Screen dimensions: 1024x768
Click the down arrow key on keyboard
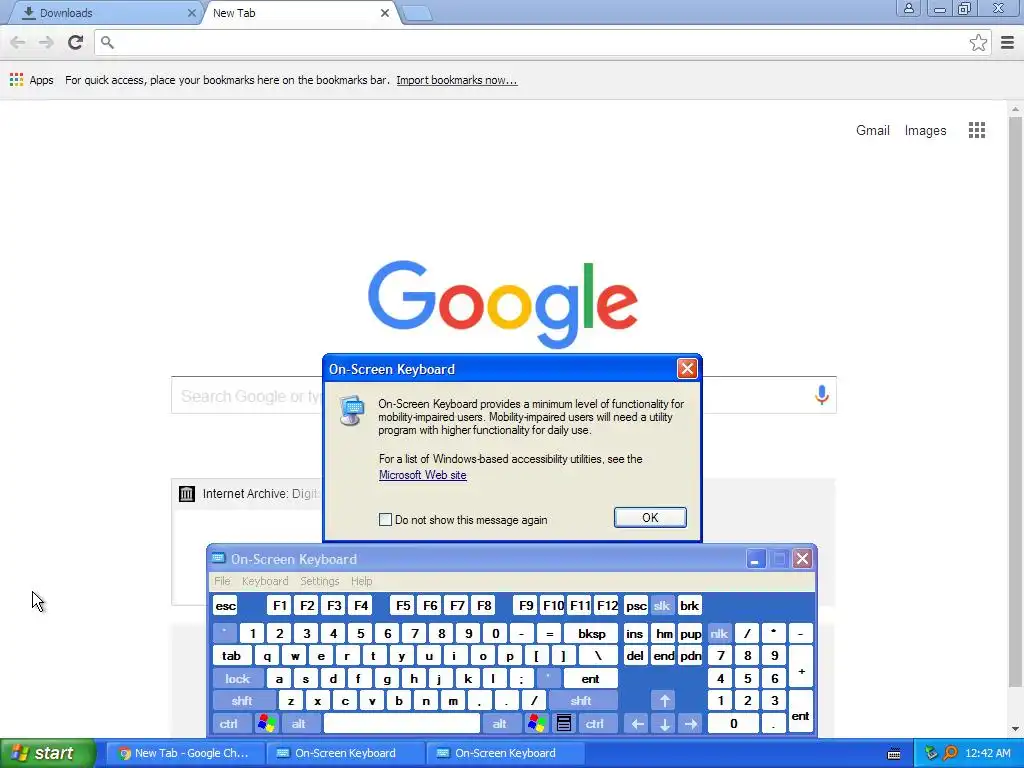(664, 724)
